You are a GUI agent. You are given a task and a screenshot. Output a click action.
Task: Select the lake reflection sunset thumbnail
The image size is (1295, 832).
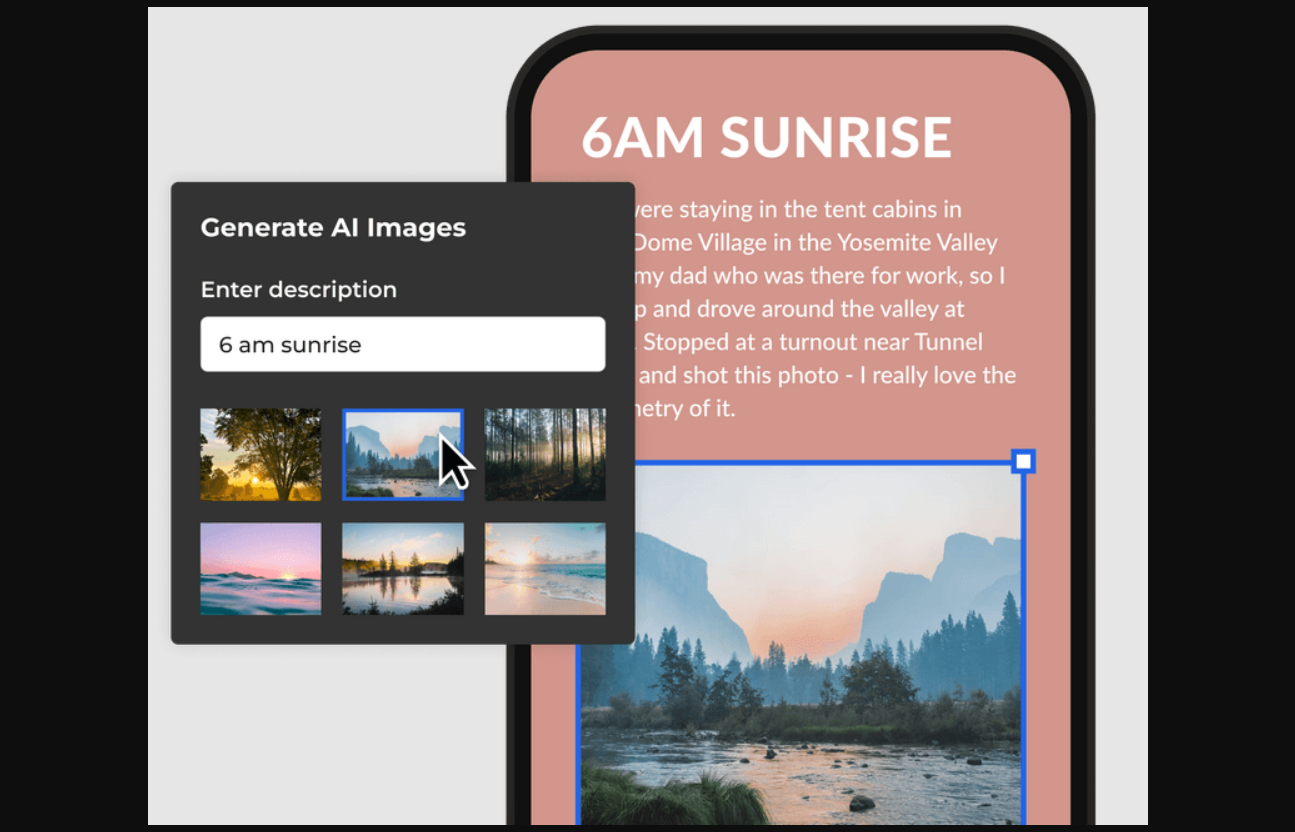point(402,568)
